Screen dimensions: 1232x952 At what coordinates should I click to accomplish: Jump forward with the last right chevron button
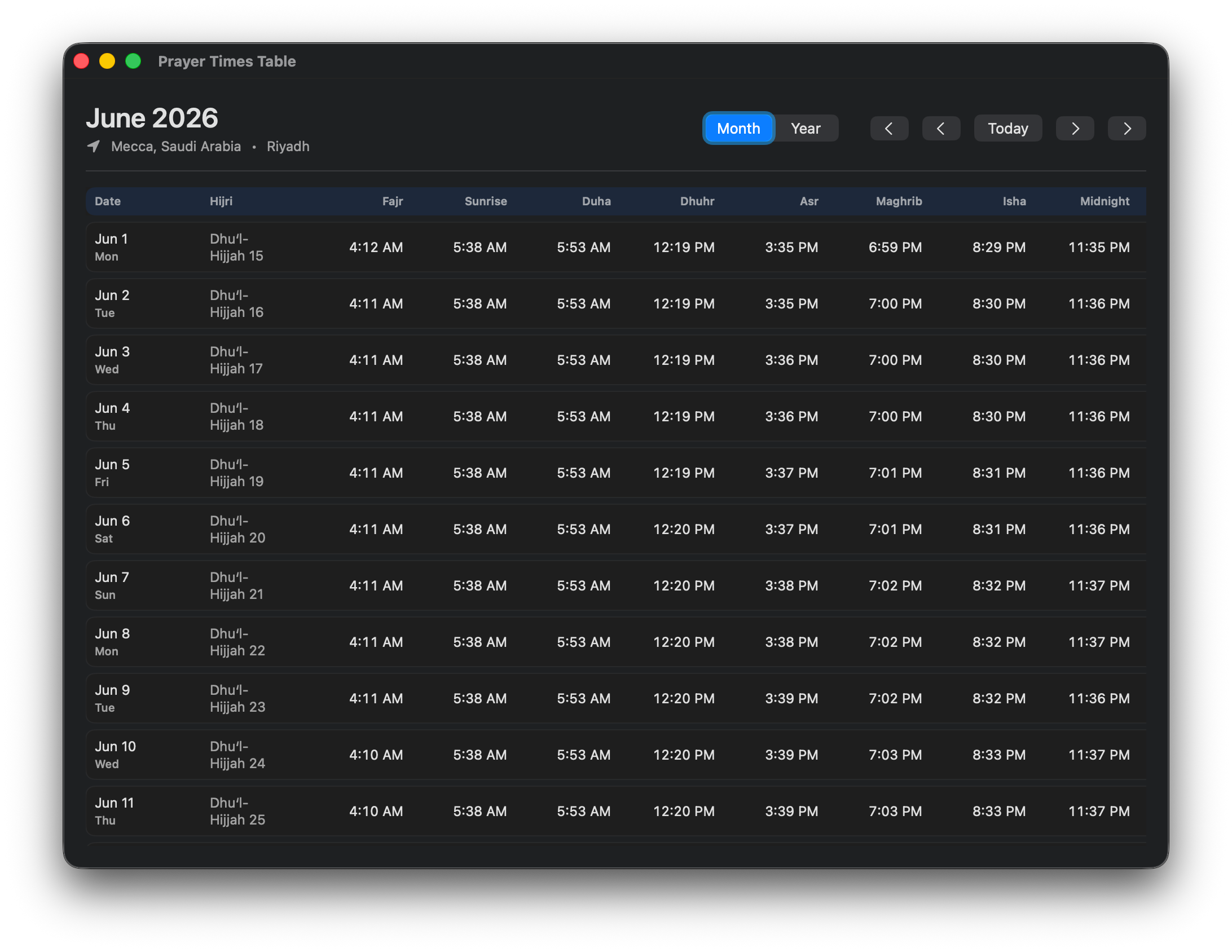pyautogui.click(x=1127, y=129)
